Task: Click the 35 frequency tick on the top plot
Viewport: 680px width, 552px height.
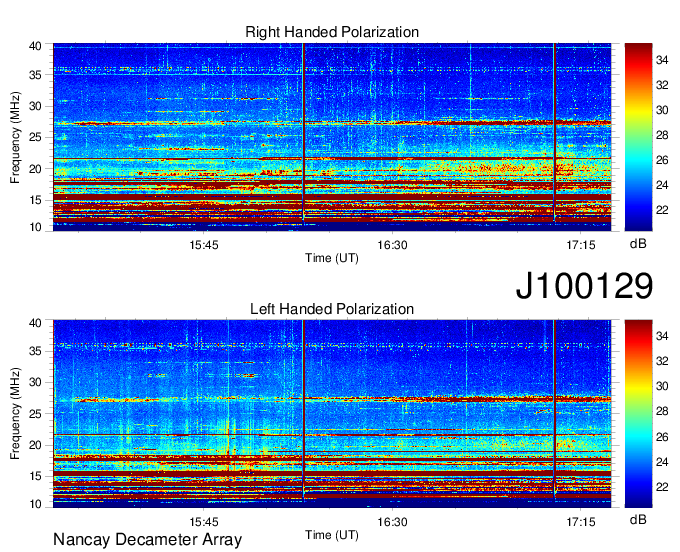Action: (x=35, y=75)
